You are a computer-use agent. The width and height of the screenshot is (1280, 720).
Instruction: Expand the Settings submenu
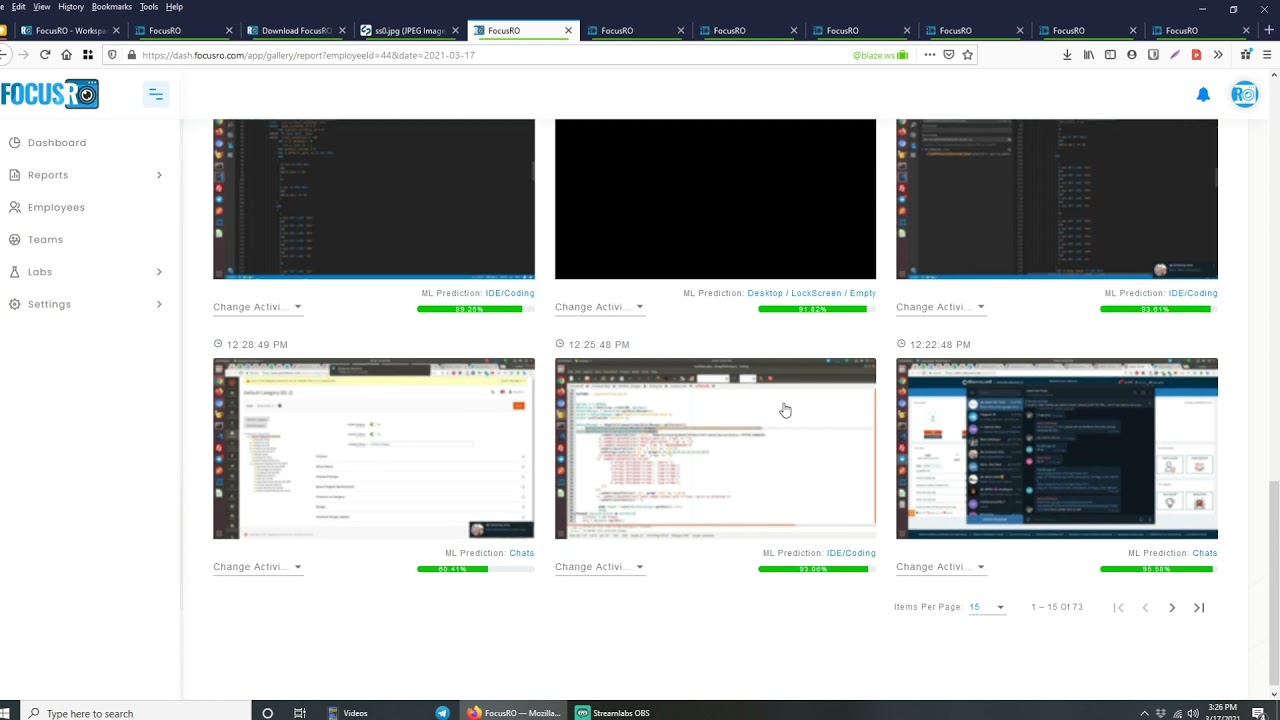[x=159, y=304]
